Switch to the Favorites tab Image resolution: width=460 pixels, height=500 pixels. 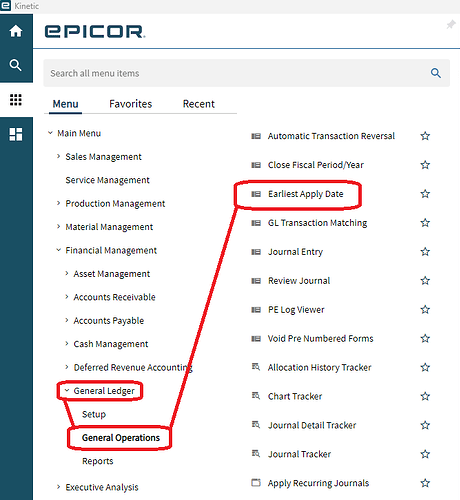130,104
